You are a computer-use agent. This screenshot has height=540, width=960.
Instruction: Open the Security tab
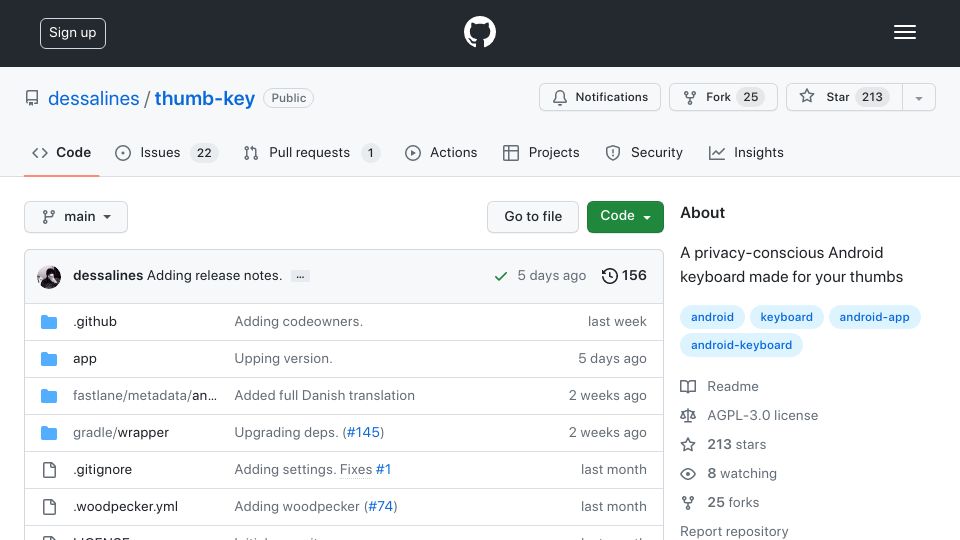pos(644,152)
